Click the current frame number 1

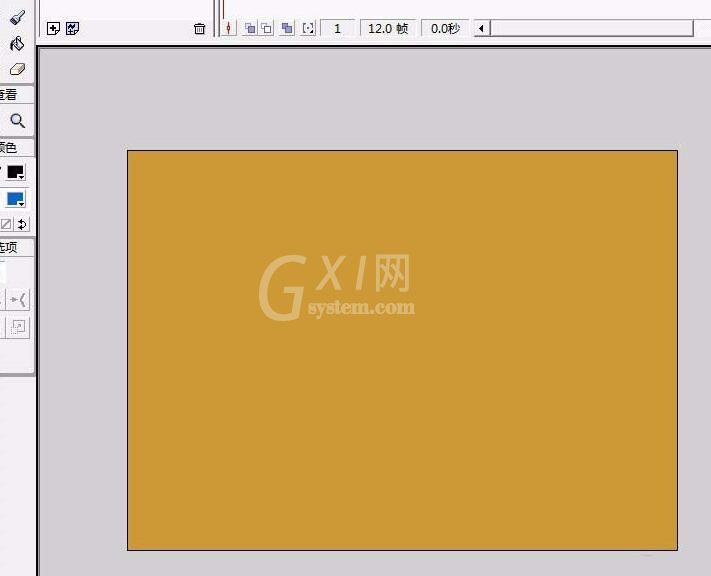point(337,29)
